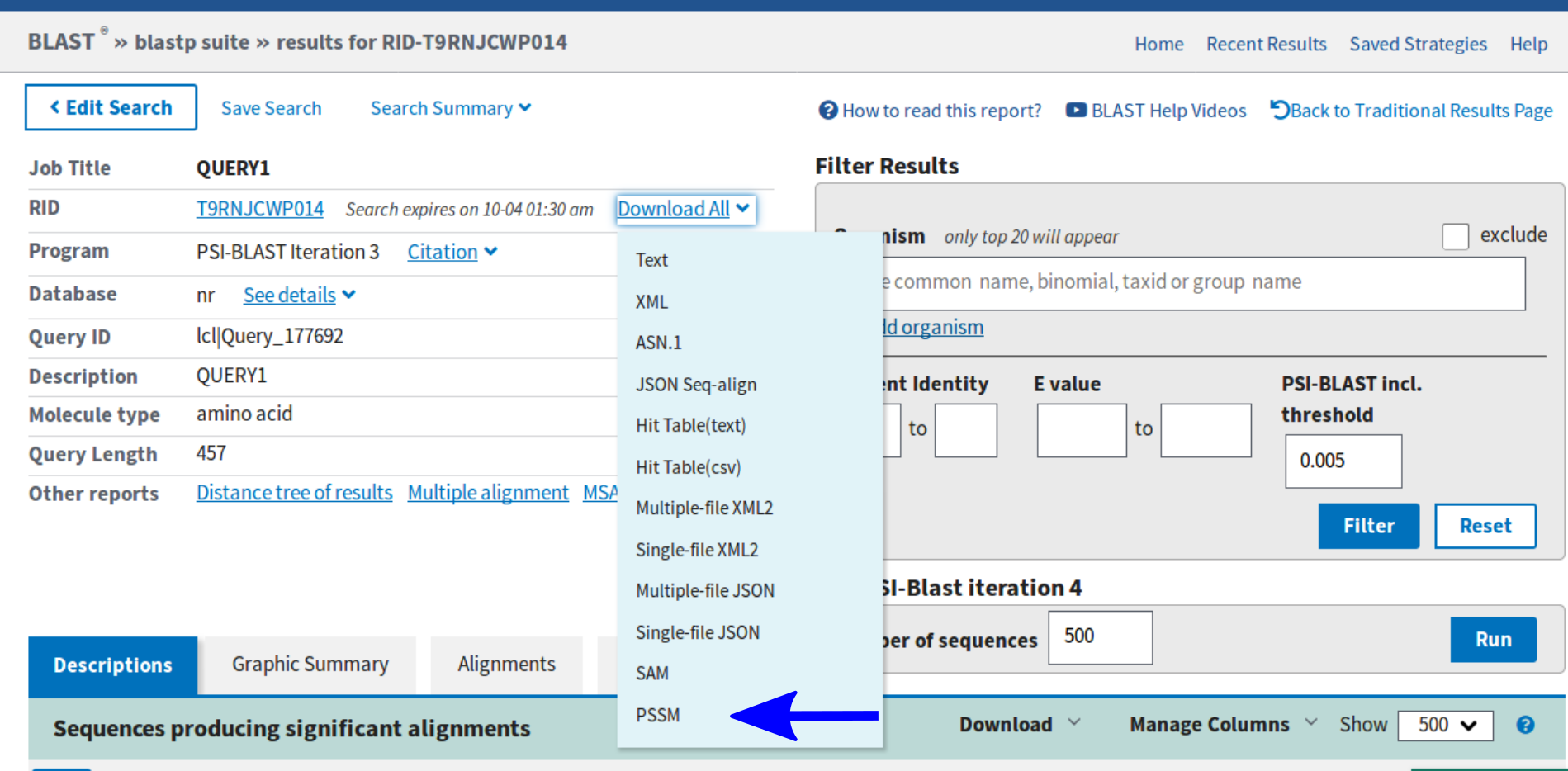Click the question mark help icon

click(x=827, y=110)
